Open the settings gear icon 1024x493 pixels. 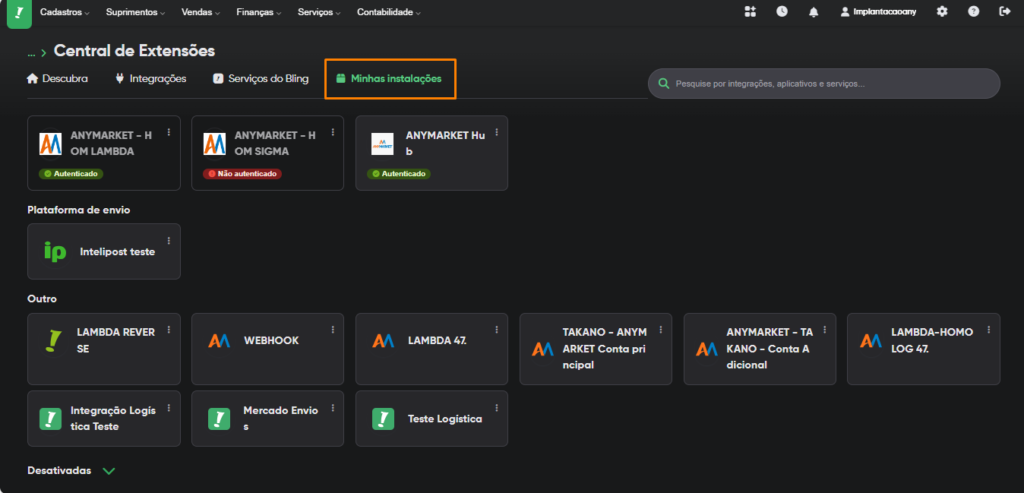(941, 12)
